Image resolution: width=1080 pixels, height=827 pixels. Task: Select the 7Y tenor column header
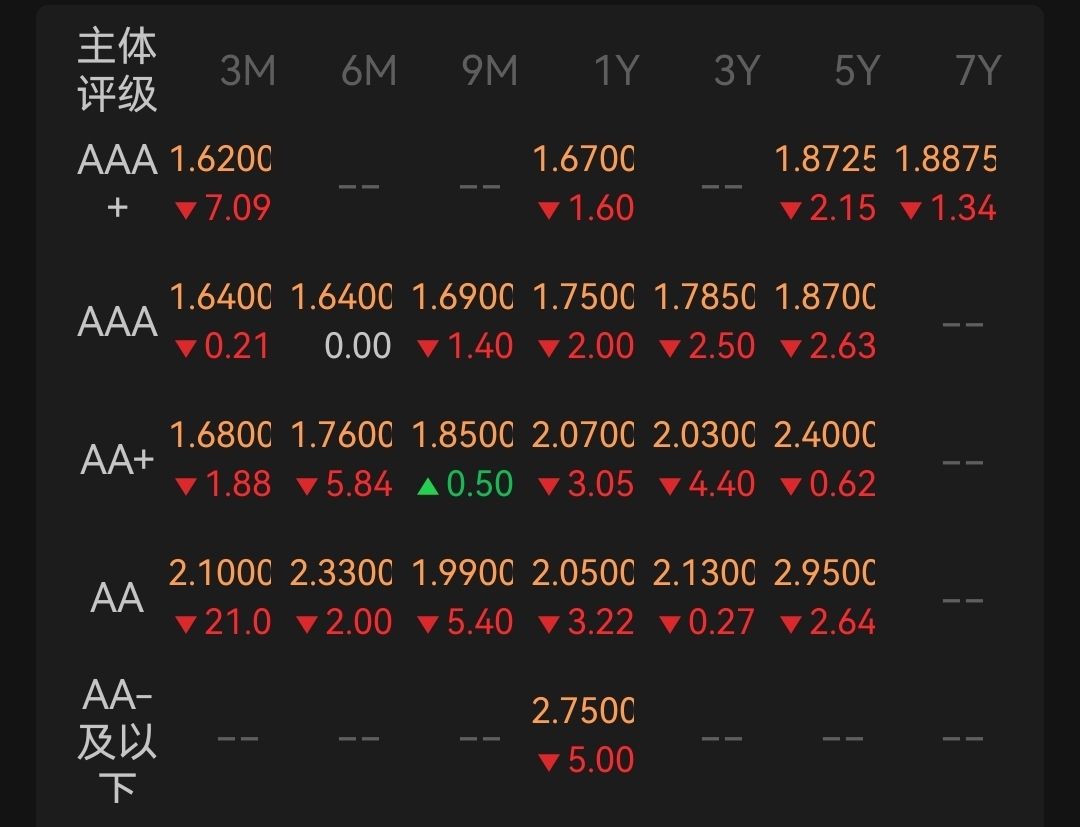pyautogui.click(x=978, y=70)
